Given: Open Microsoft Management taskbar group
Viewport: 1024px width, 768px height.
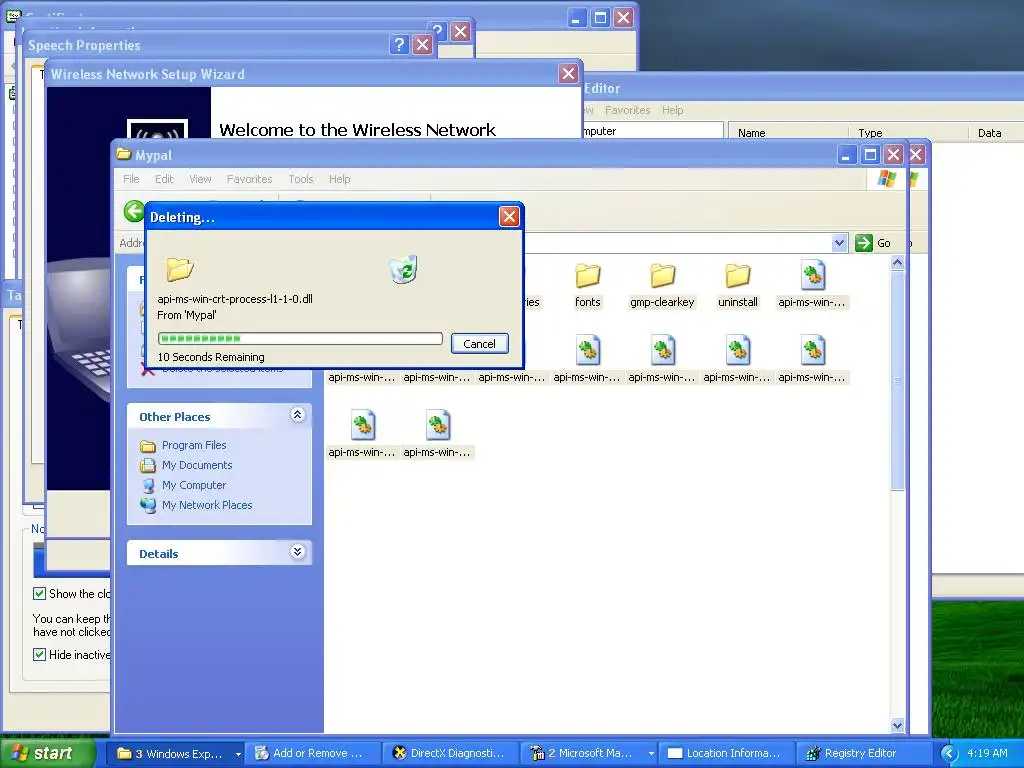Looking at the screenshot, I should (x=586, y=754).
